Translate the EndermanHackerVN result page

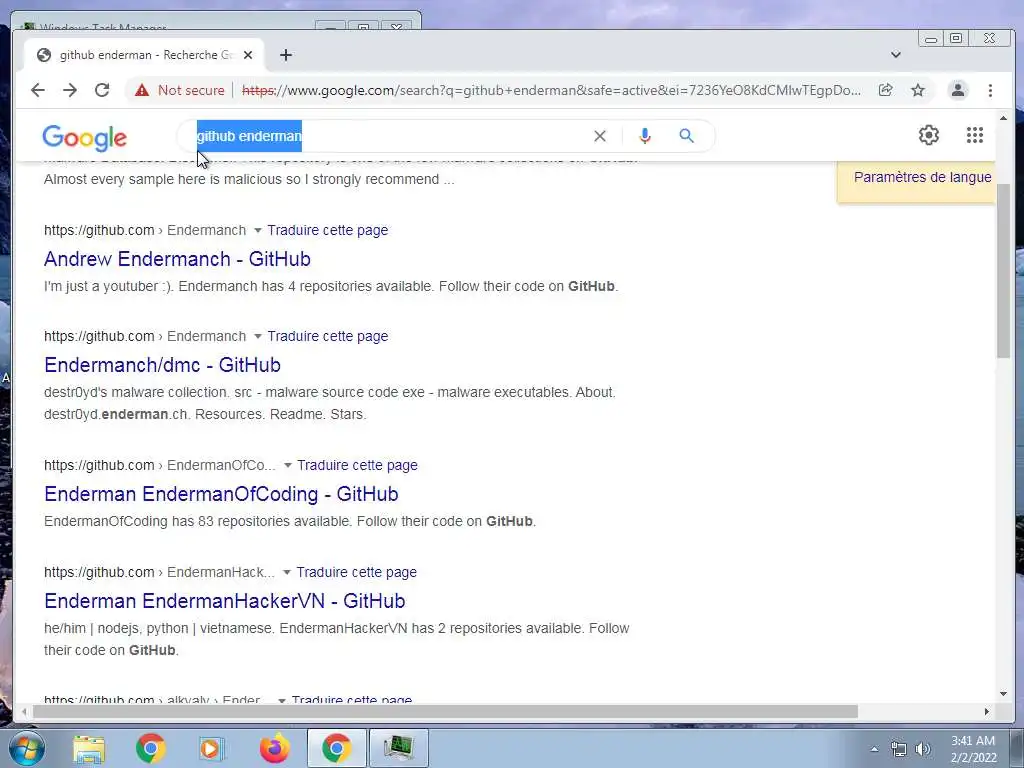point(357,572)
